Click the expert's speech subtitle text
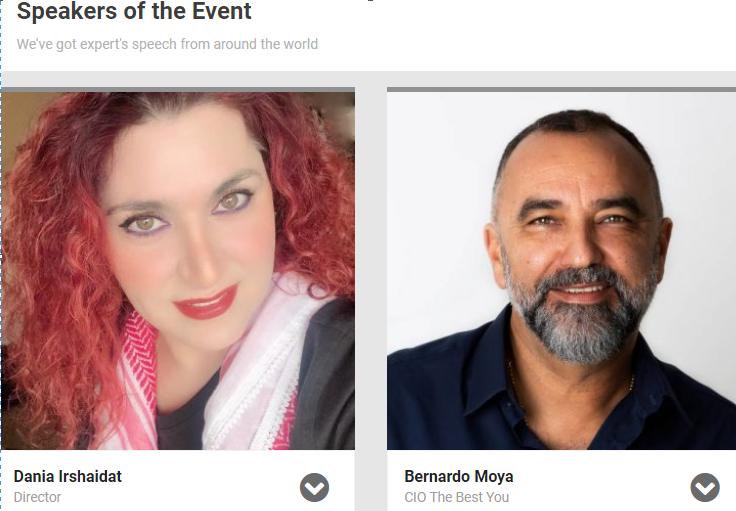Screen dimensions: 736x511 [167, 44]
